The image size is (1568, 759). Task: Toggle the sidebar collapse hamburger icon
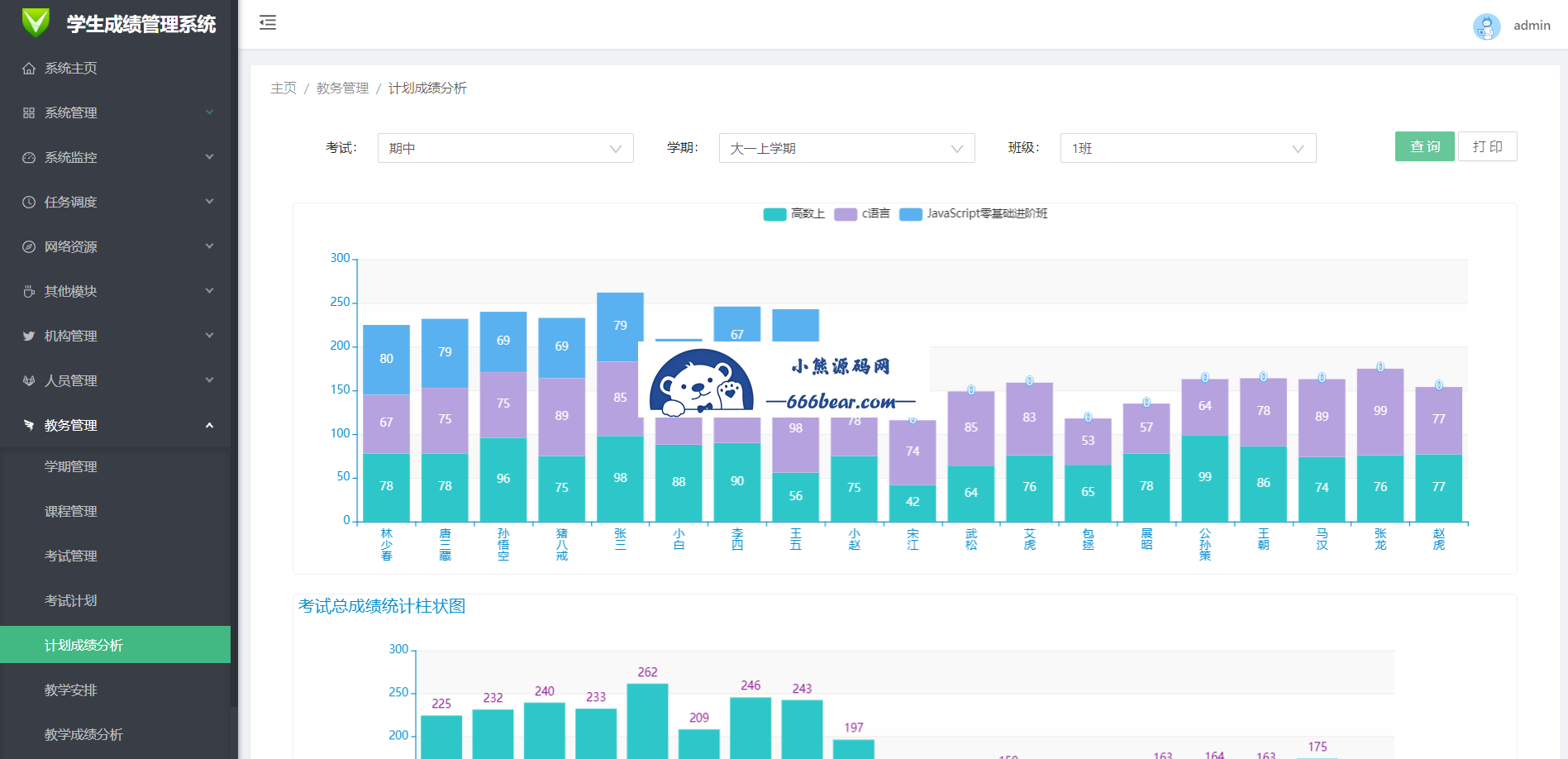coord(268,22)
